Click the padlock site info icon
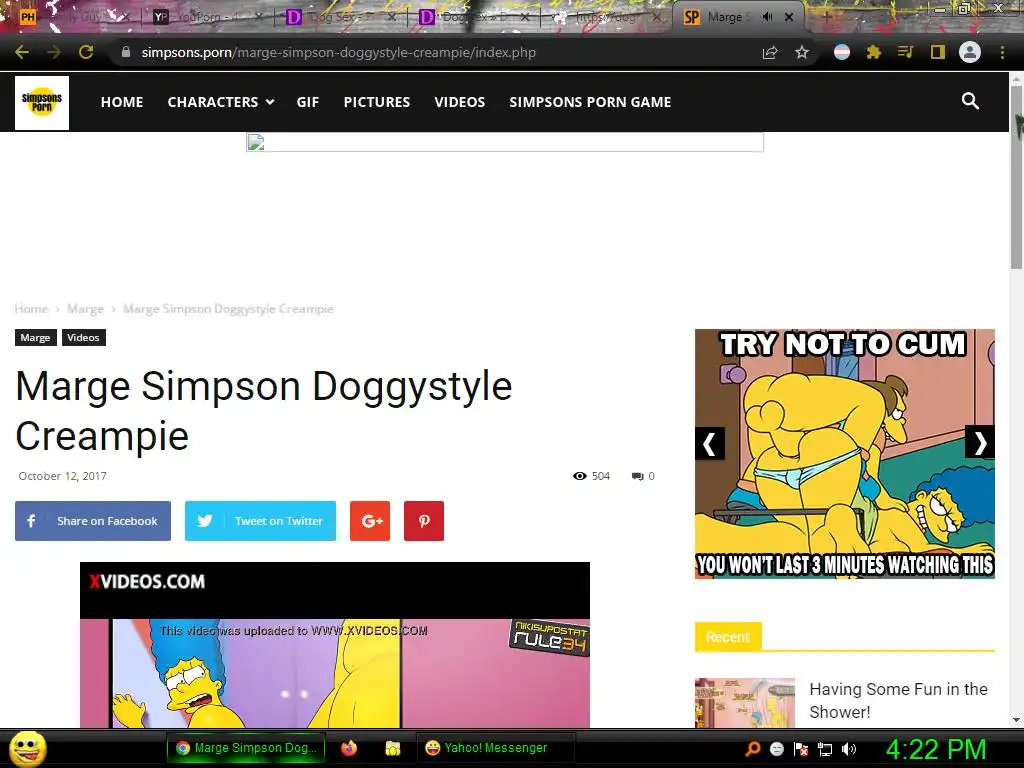The image size is (1024, 768). coord(126,52)
